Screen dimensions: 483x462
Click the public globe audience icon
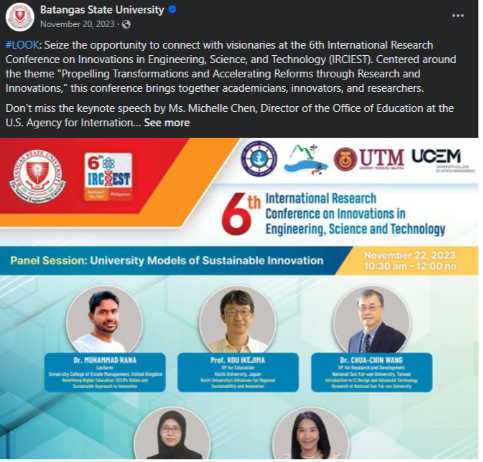(x=126, y=24)
